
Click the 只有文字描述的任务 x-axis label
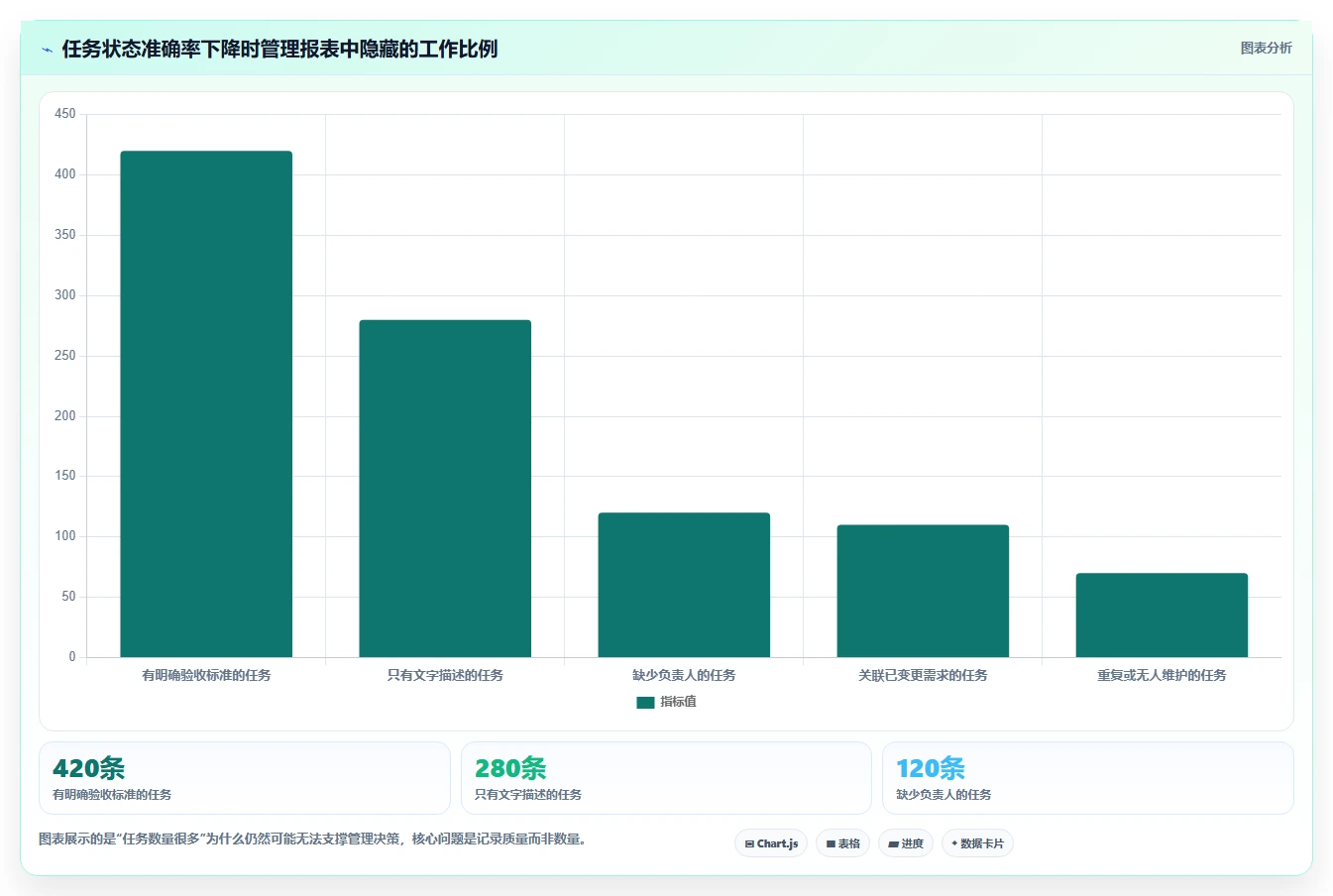point(445,675)
